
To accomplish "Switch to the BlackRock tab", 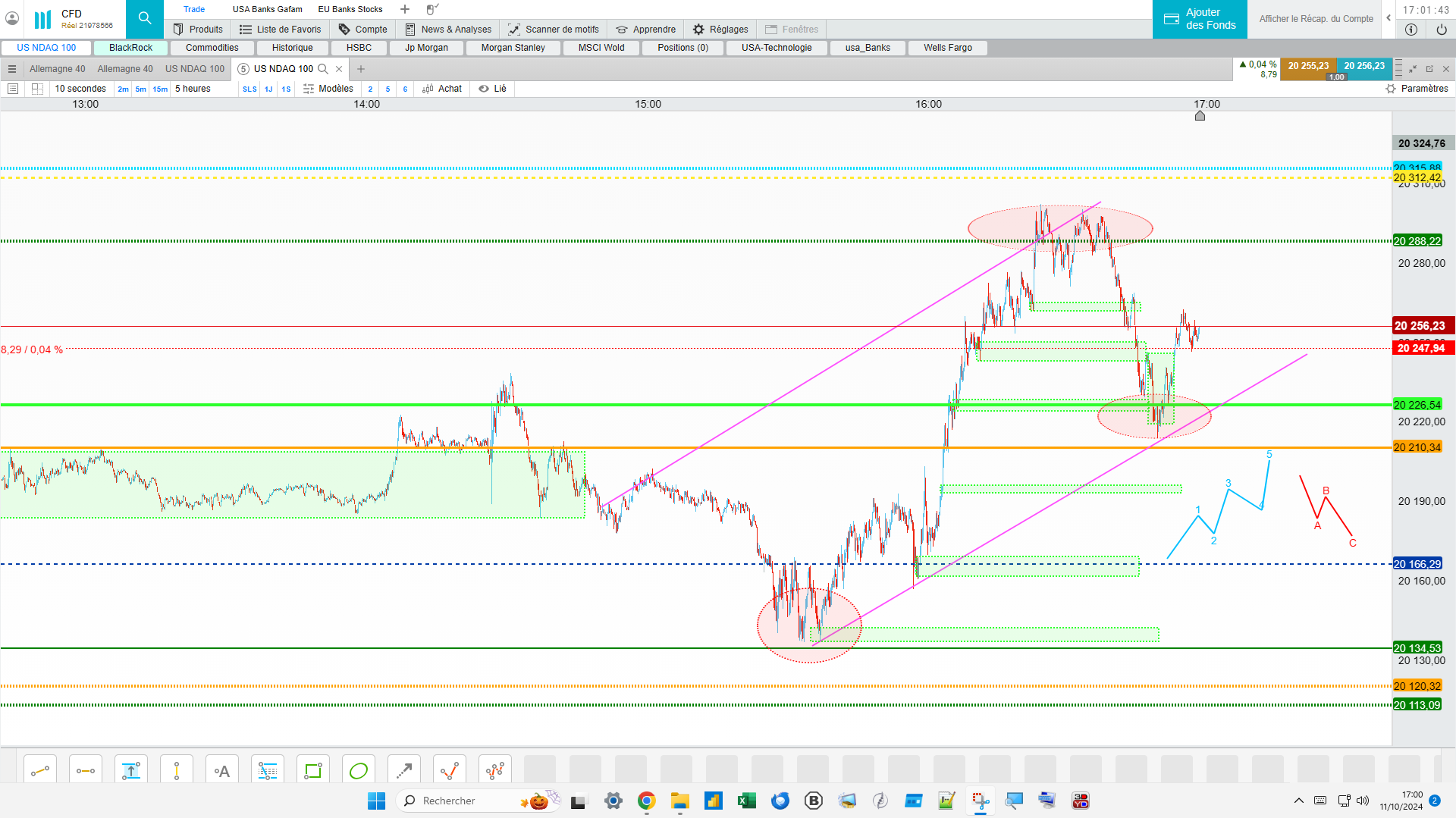I will tap(130, 48).
